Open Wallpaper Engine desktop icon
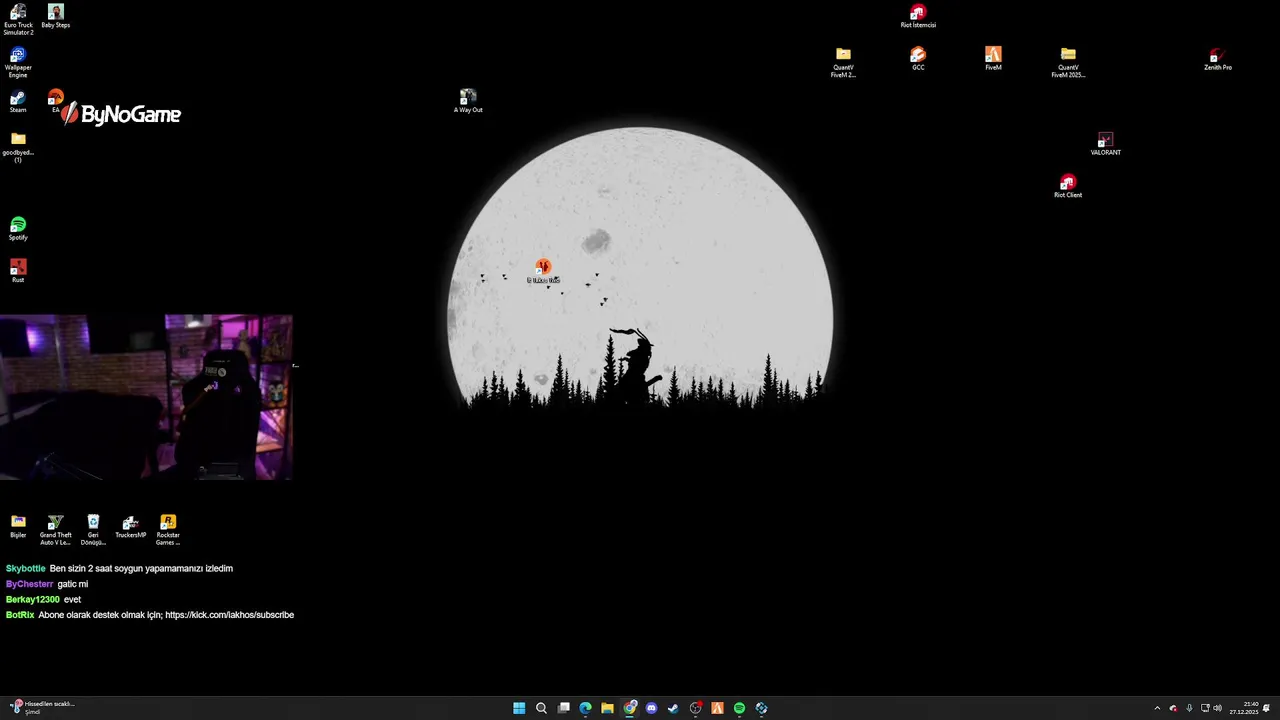The image size is (1280, 720). tap(18, 62)
